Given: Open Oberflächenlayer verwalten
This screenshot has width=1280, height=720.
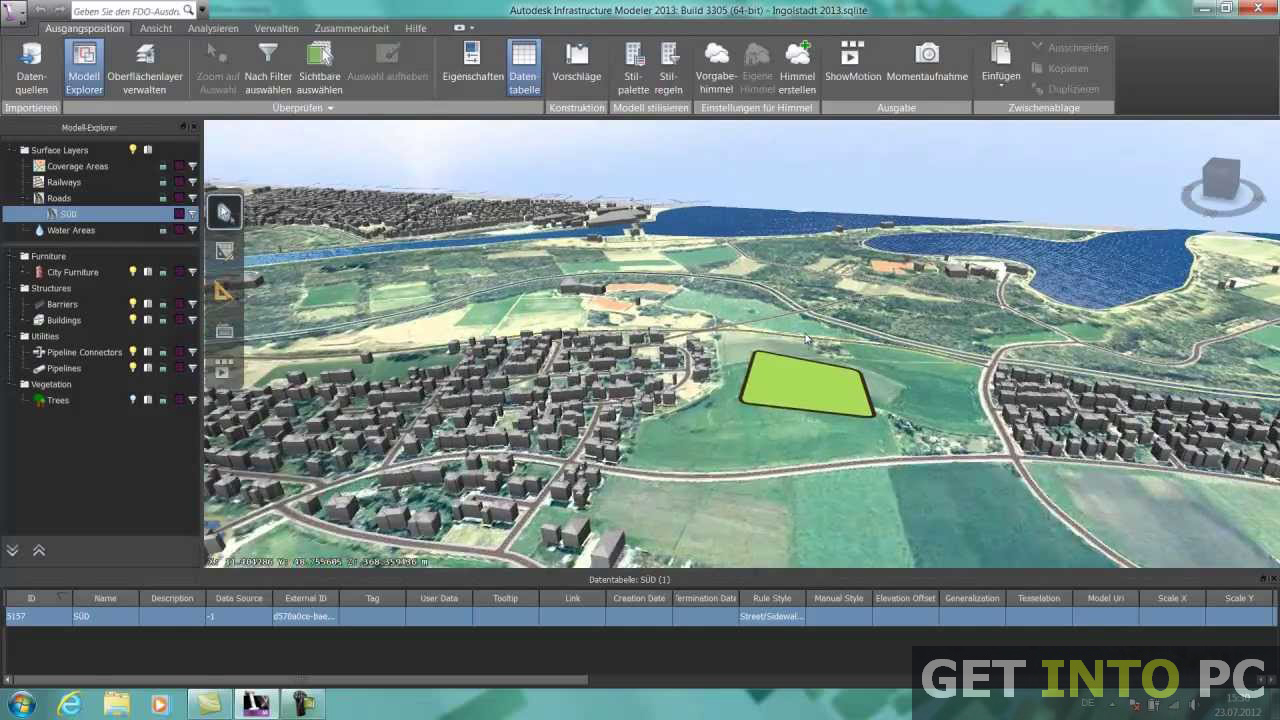Looking at the screenshot, I should (145, 68).
